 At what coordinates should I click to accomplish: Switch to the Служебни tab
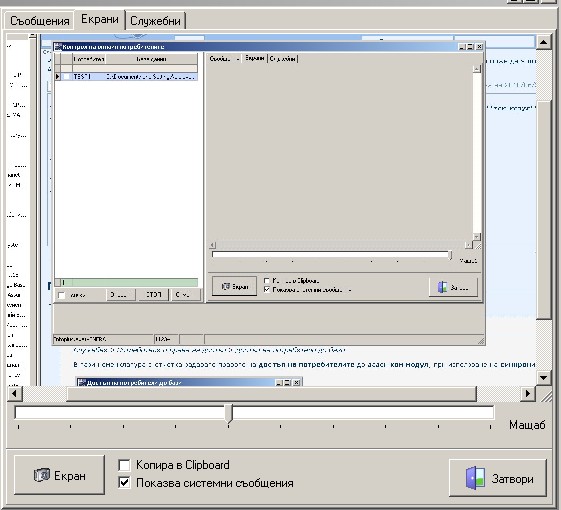pyautogui.click(x=155, y=21)
